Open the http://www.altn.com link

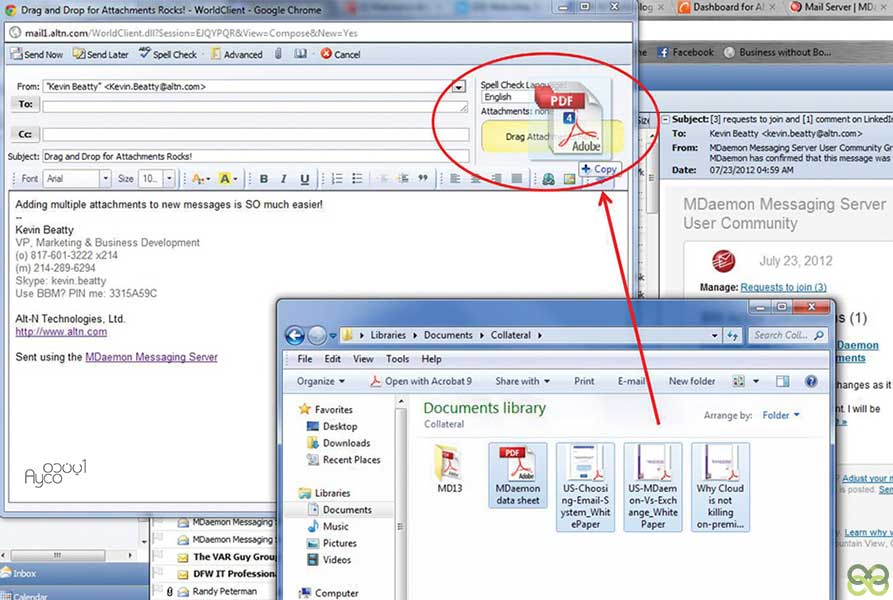click(x=47, y=332)
